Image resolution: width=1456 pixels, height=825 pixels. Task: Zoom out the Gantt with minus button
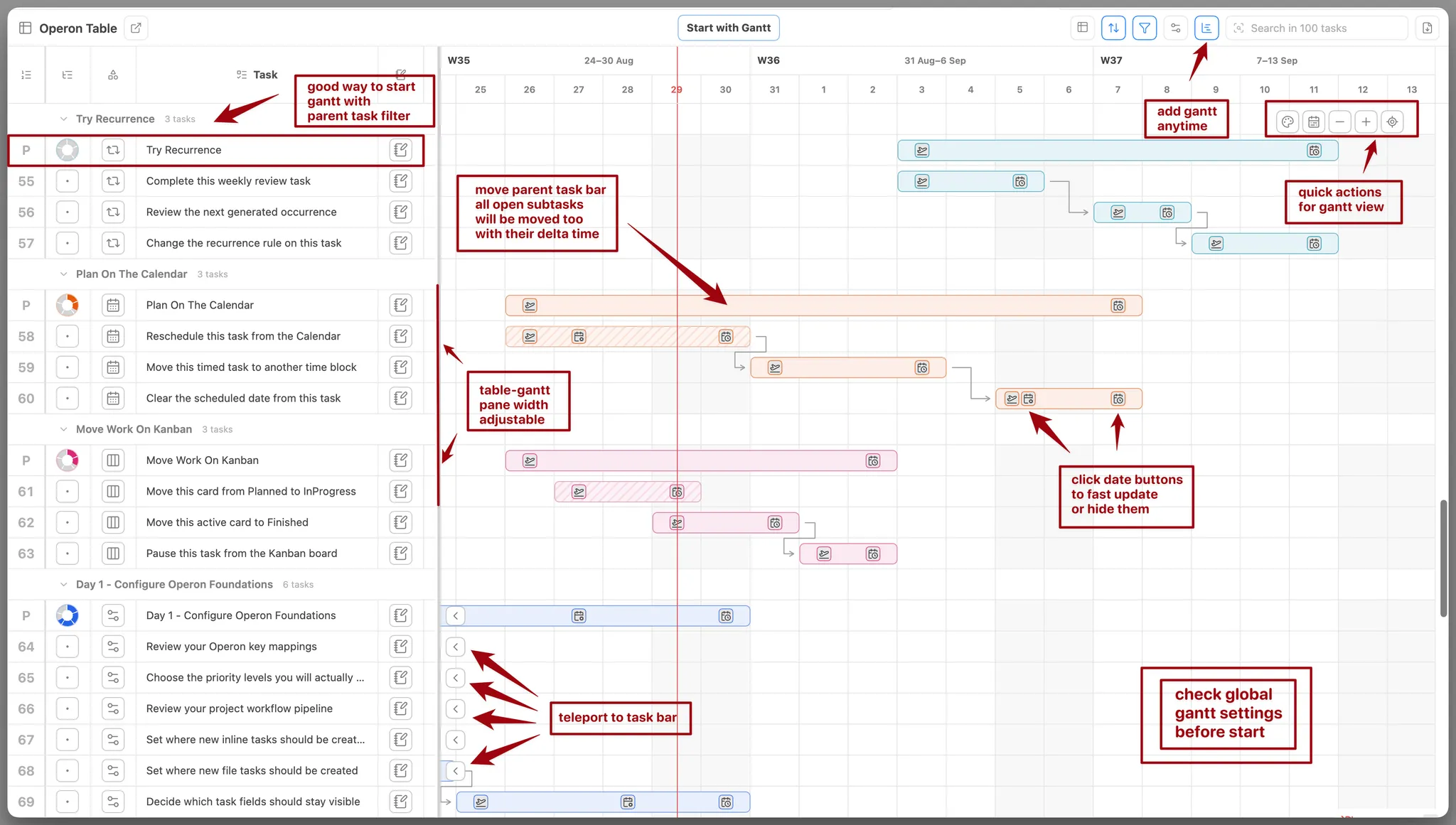pyautogui.click(x=1340, y=122)
